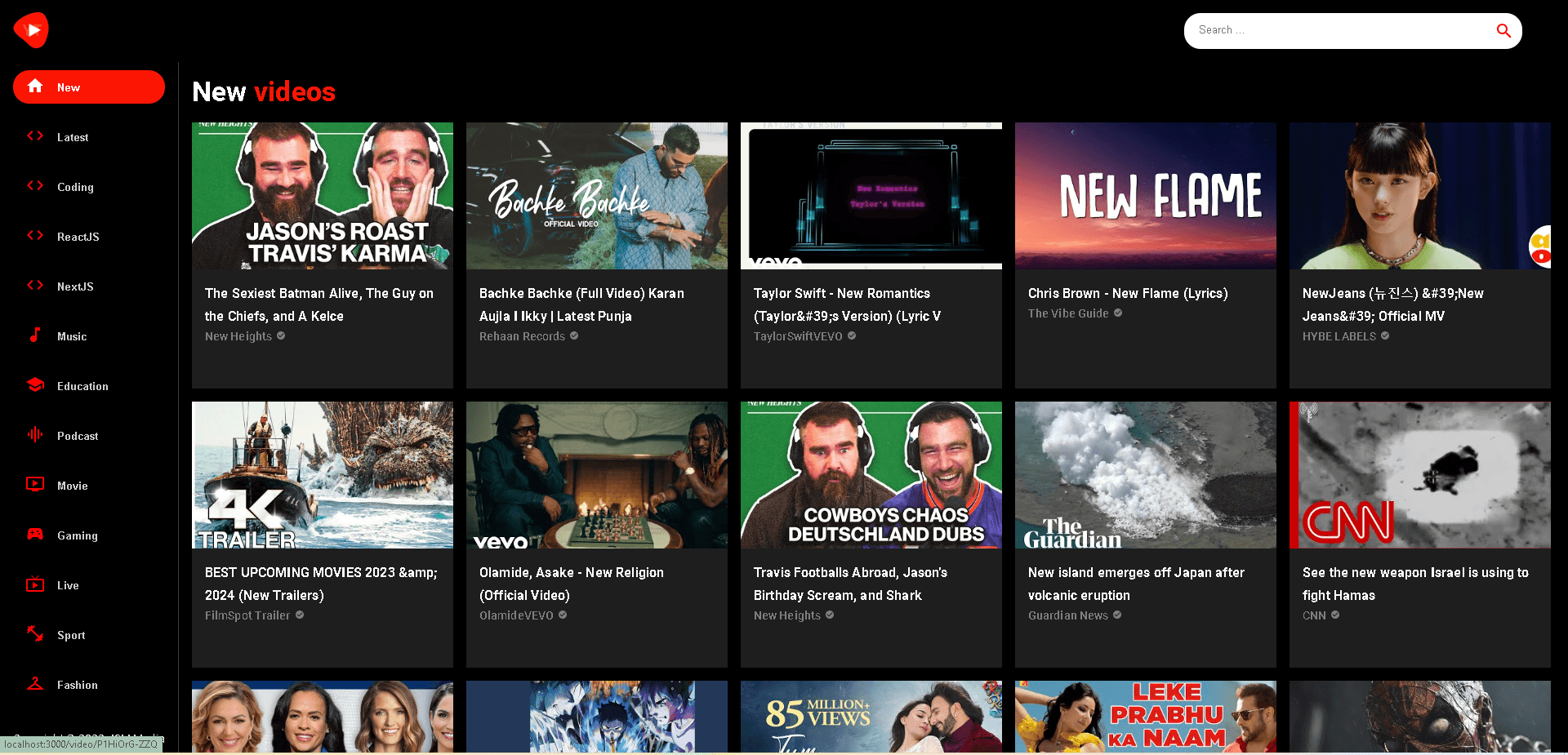
Task: Visit the CNN channel link
Action: 1314,615
